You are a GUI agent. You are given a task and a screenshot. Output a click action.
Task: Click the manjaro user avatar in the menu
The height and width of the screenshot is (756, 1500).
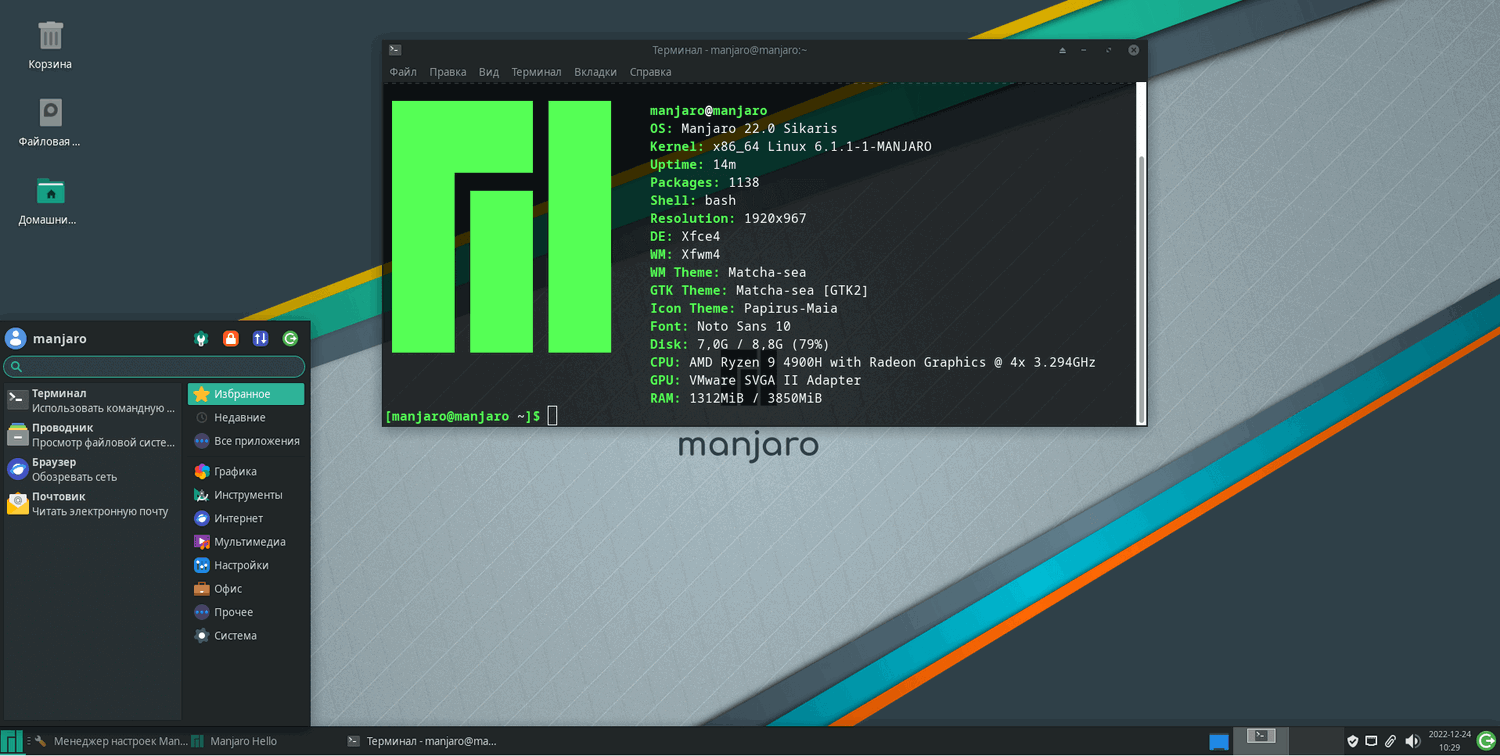pyautogui.click(x=15, y=338)
